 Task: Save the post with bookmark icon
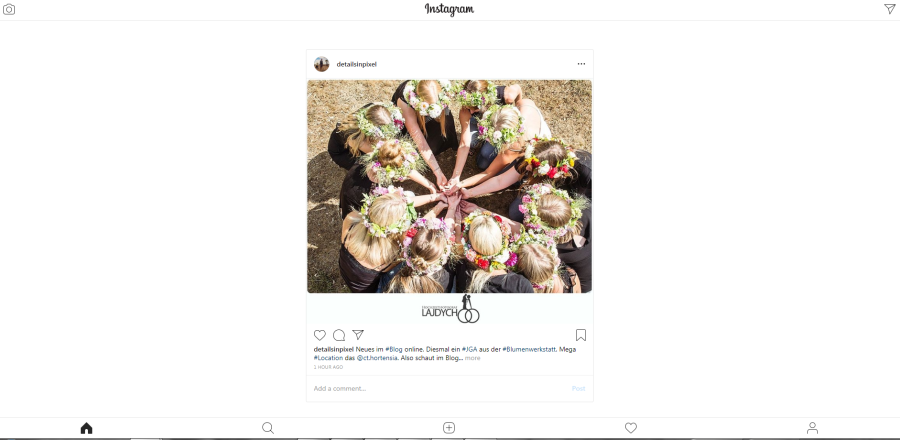[581, 335]
